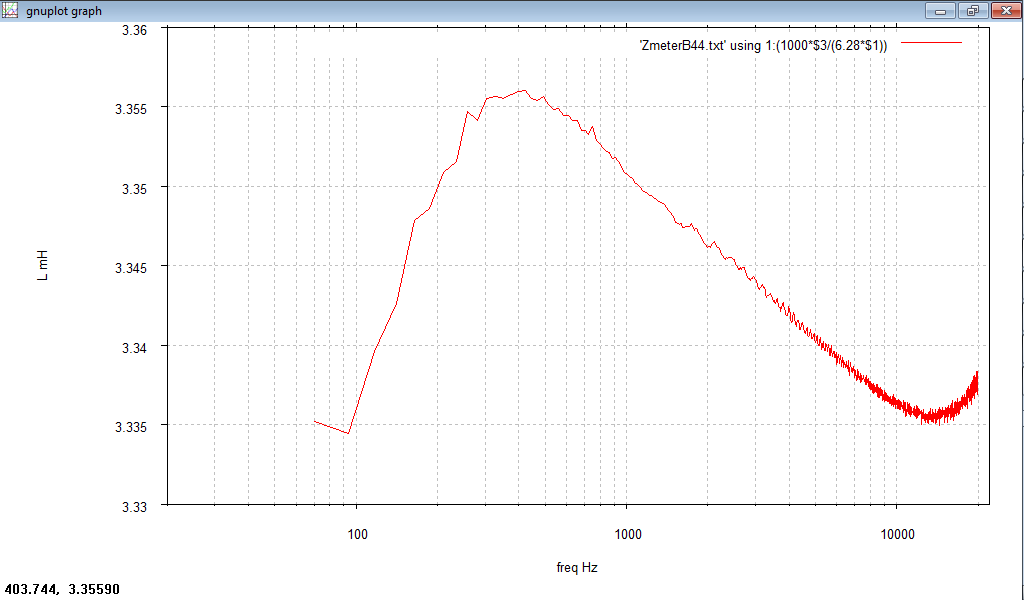The width and height of the screenshot is (1024, 600).
Task: Click the 3.34 y-axis tick label
Action: pyautogui.click(x=135, y=348)
